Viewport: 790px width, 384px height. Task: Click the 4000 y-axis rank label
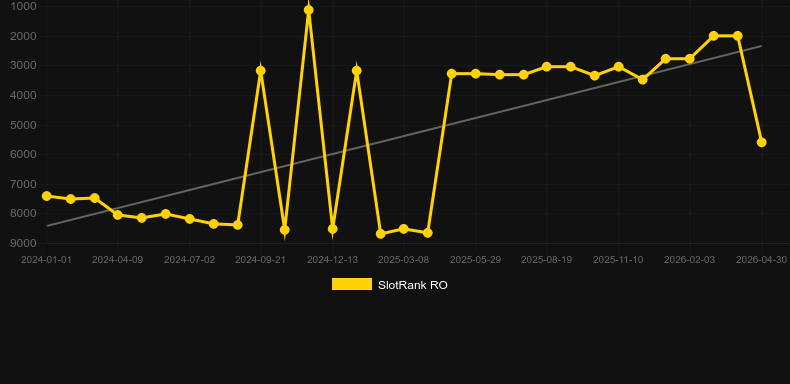coord(24,95)
